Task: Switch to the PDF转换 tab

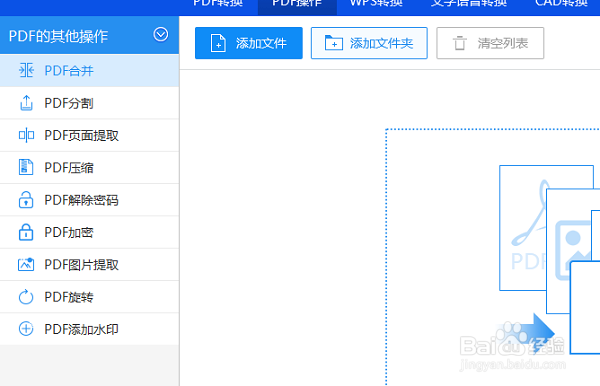Action: point(218,3)
